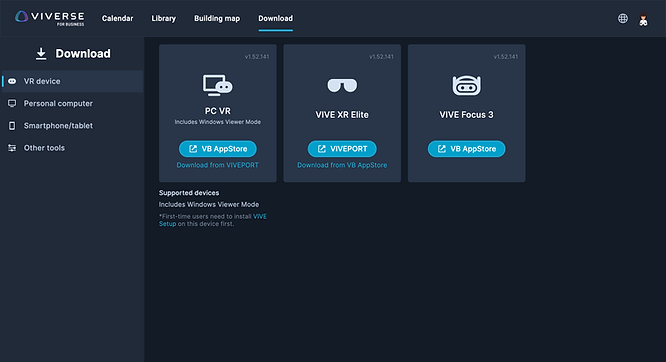
Task: Click the VIVEPORT button under VIVE XR Elite
Action: pyautogui.click(x=342, y=149)
